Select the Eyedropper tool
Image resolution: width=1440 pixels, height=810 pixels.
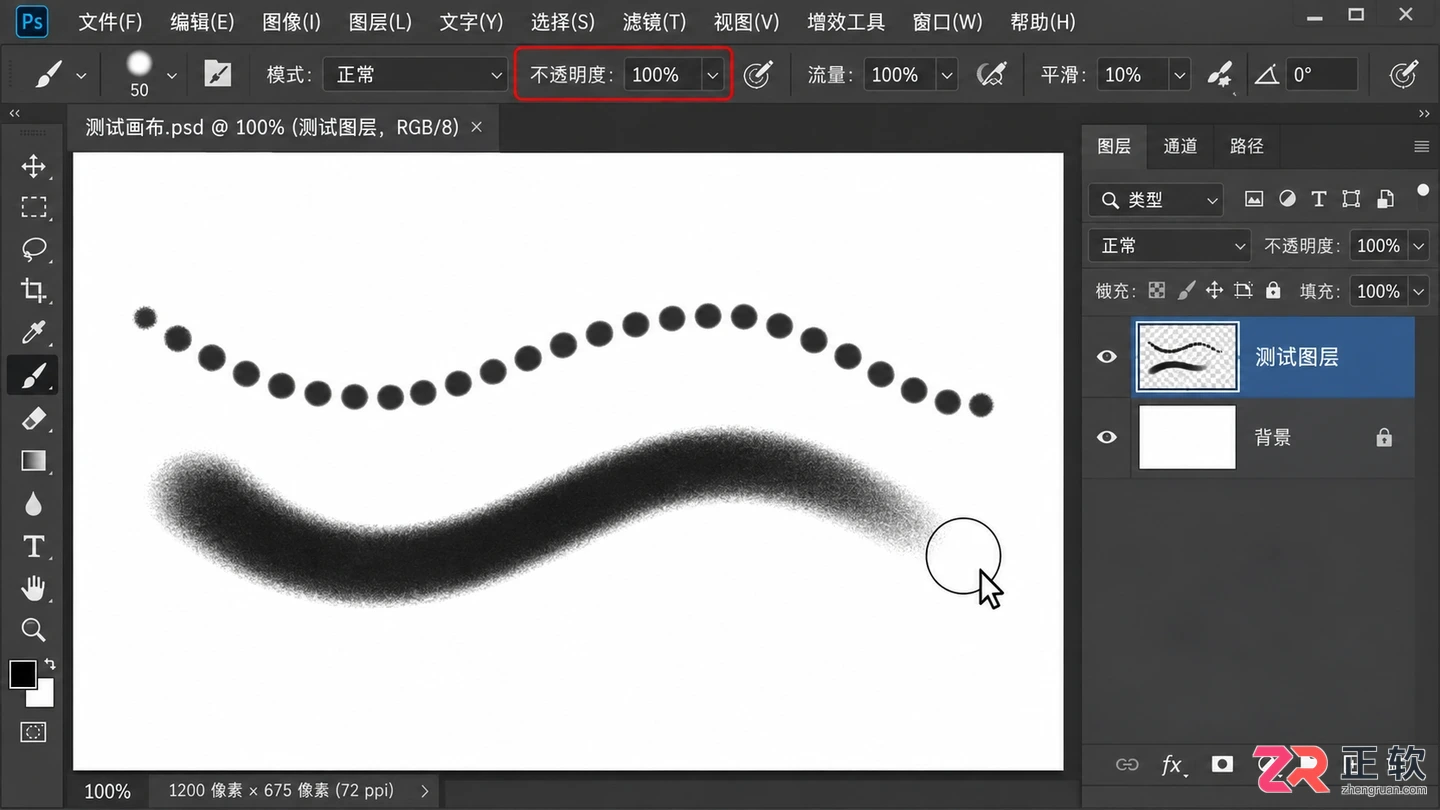(x=34, y=333)
